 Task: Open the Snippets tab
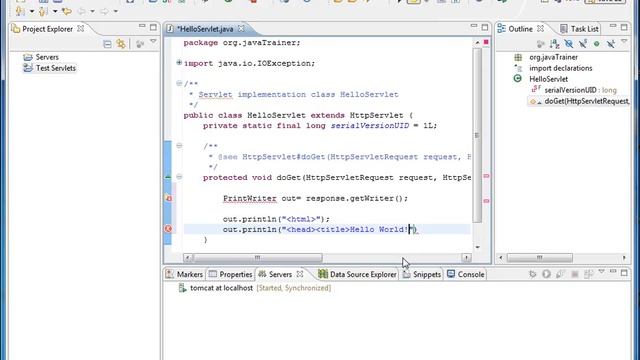click(x=422, y=274)
